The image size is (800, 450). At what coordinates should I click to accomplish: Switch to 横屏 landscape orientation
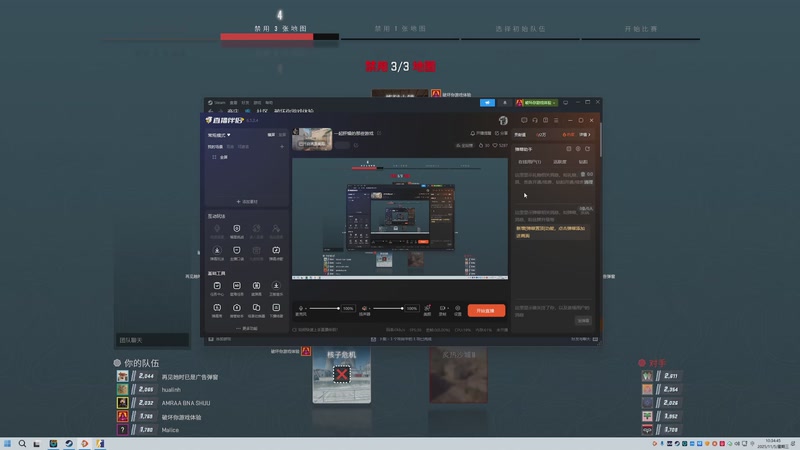coord(271,135)
